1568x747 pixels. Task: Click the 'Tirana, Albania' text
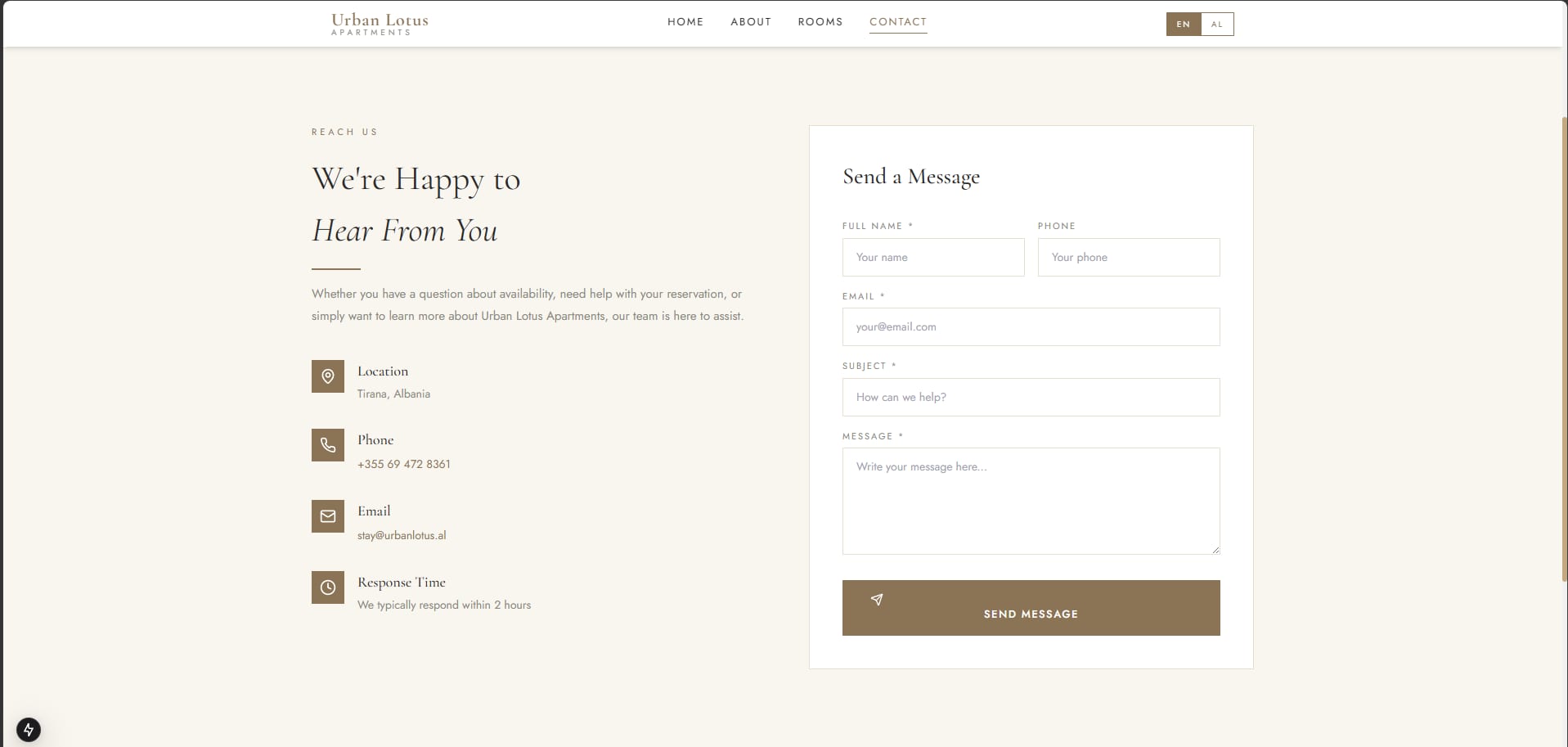click(393, 394)
